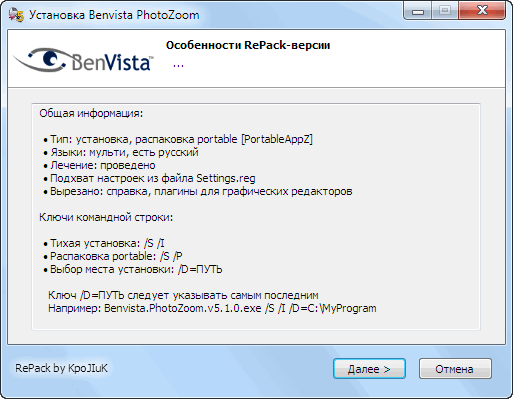The image size is (513, 399).
Task: Click the RePack by KpoJIuK label
Action: tap(61, 368)
